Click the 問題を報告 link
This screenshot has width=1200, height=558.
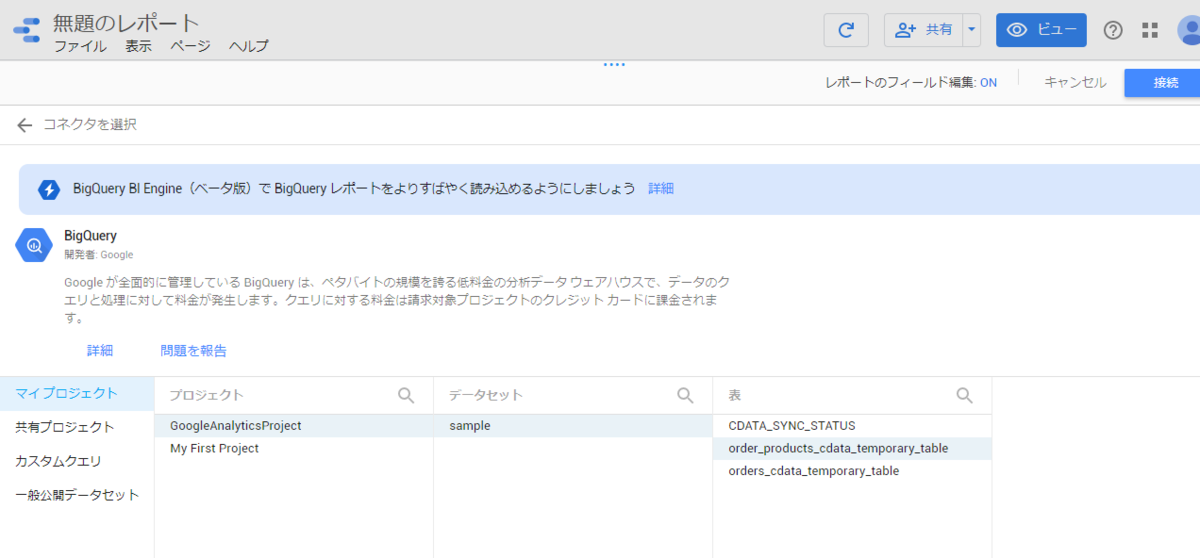coord(194,351)
